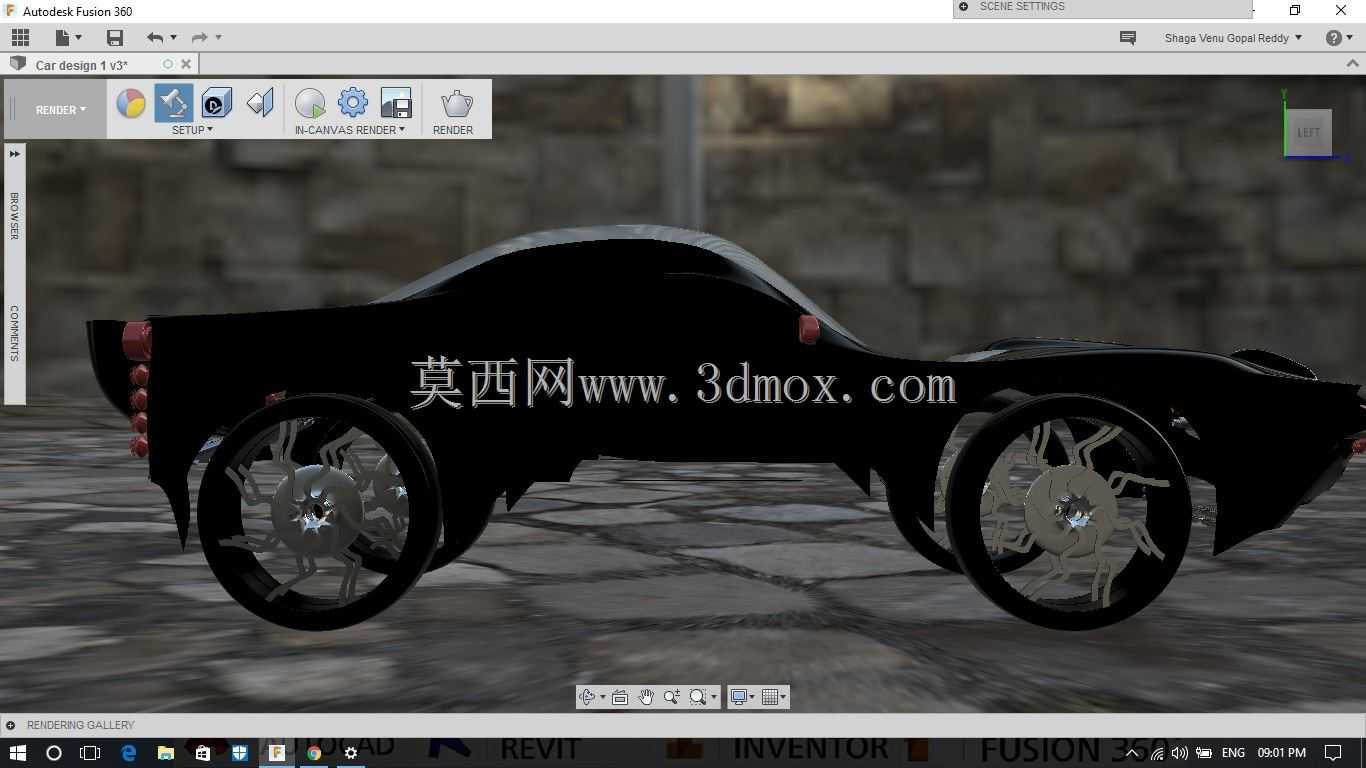Click the Render teapot icon
Image resolution: width=1366 pixels, height=768 pixels.
pyautogui.click(x=456, y=103)
